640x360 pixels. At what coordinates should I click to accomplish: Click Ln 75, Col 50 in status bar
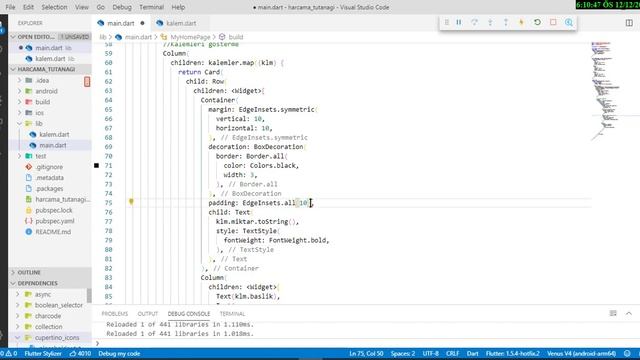(x=366, y=353)
